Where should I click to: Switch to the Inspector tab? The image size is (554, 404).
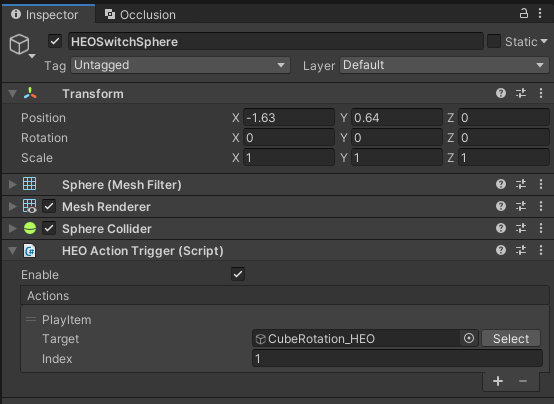[x=48, y=14]
